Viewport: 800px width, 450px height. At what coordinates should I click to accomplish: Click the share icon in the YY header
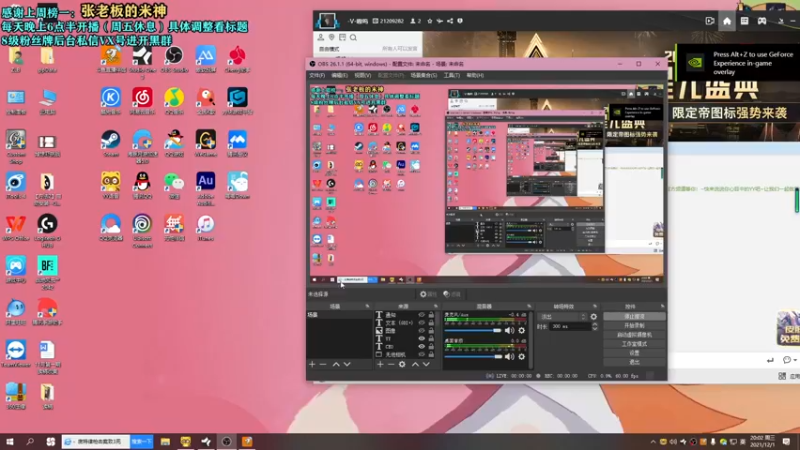(x=450, y=21)
